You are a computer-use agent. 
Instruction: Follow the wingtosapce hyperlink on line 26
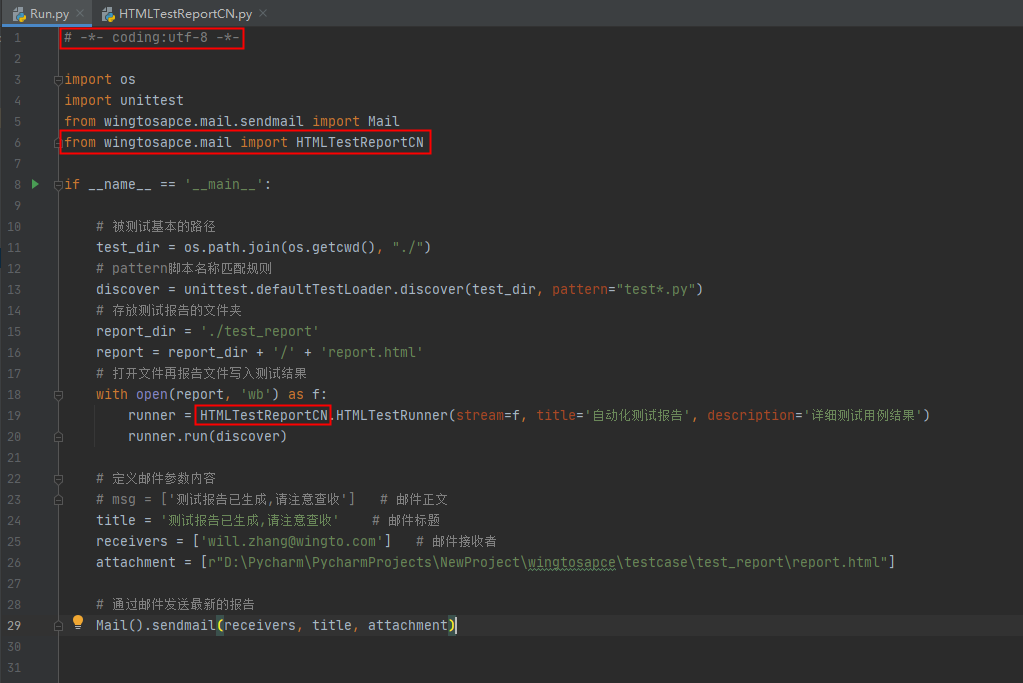coord(571,562)
